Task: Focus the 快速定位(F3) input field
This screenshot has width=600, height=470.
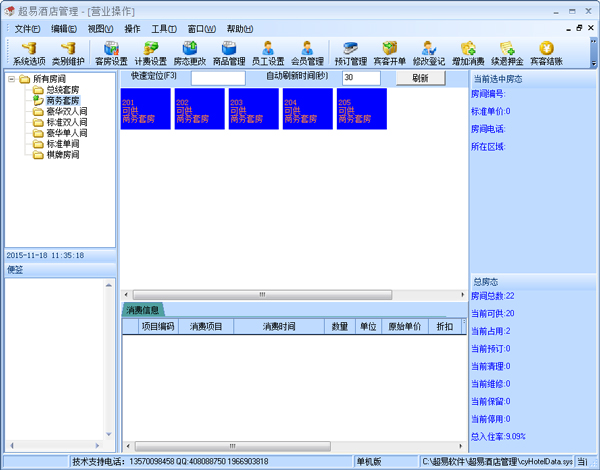Action: coord(218,78)
